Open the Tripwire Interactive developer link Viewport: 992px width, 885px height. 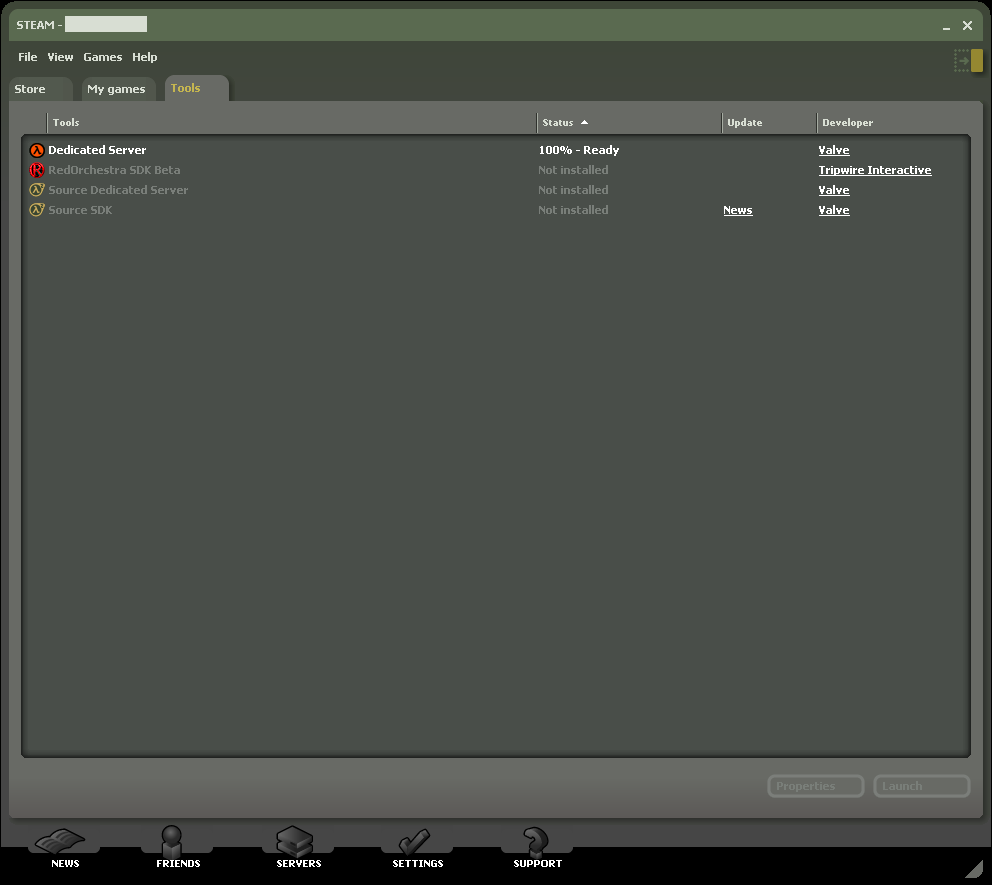click(x=875, y=170)
